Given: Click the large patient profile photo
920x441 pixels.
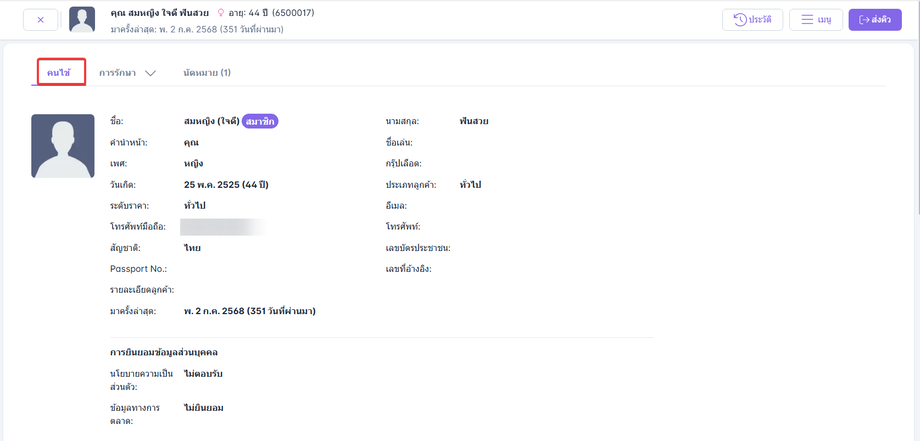Looking at the screenshot, I should (63, 146).
